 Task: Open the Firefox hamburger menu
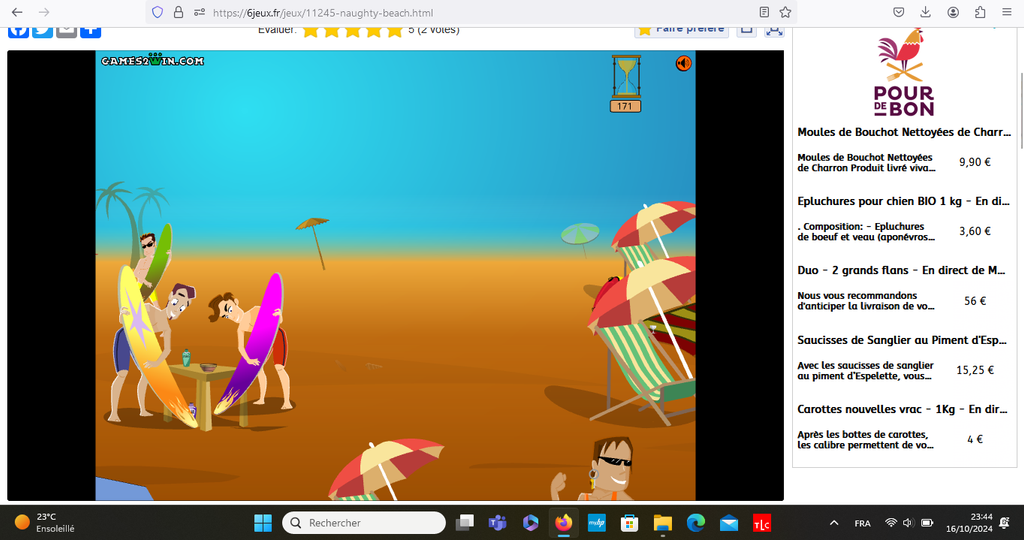click(x=1006, y=12)
